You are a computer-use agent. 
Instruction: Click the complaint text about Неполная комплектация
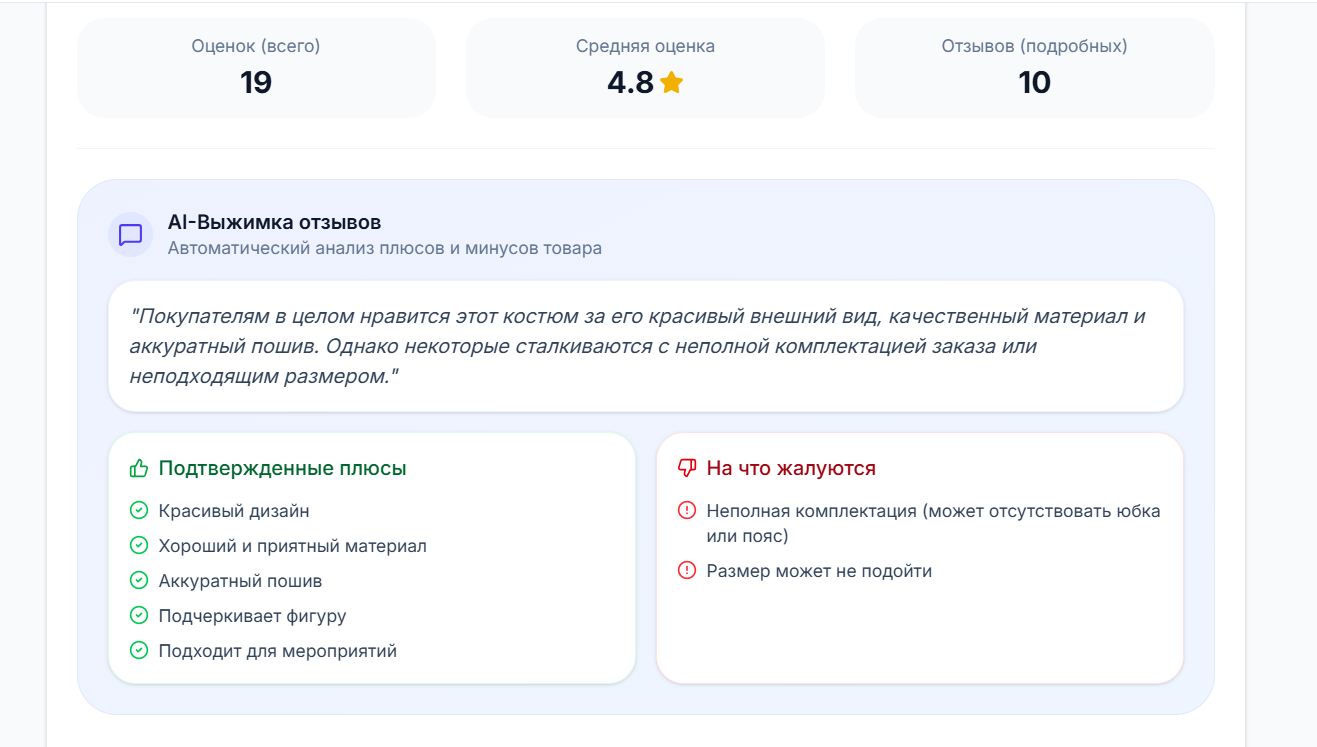934,524
